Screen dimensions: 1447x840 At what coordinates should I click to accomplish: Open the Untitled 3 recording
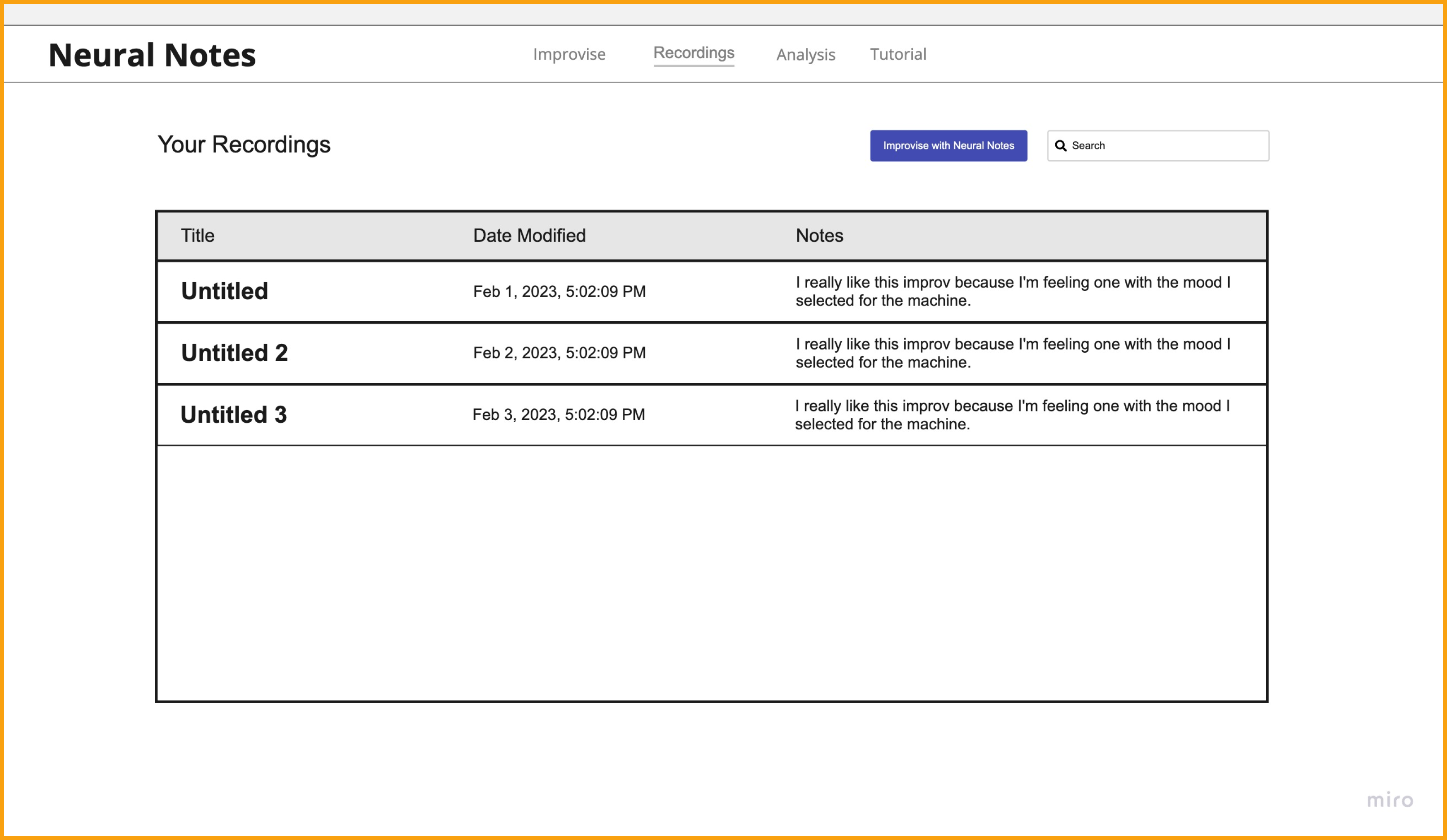tap(234, 415)
